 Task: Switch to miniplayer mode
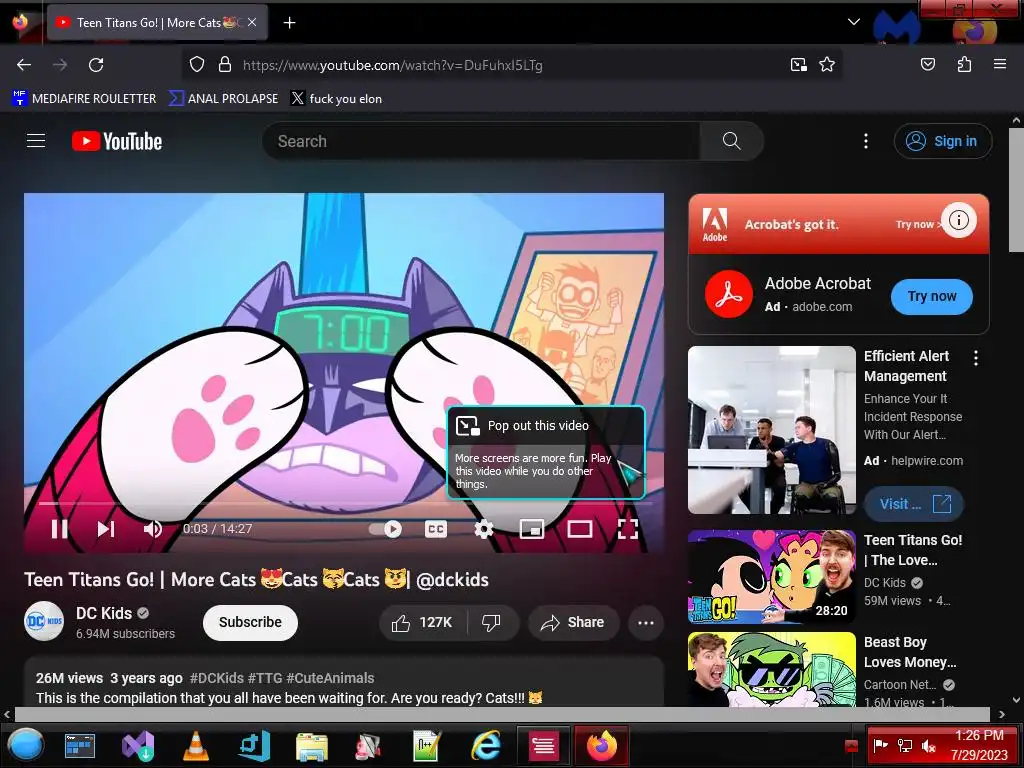(532, 529)
